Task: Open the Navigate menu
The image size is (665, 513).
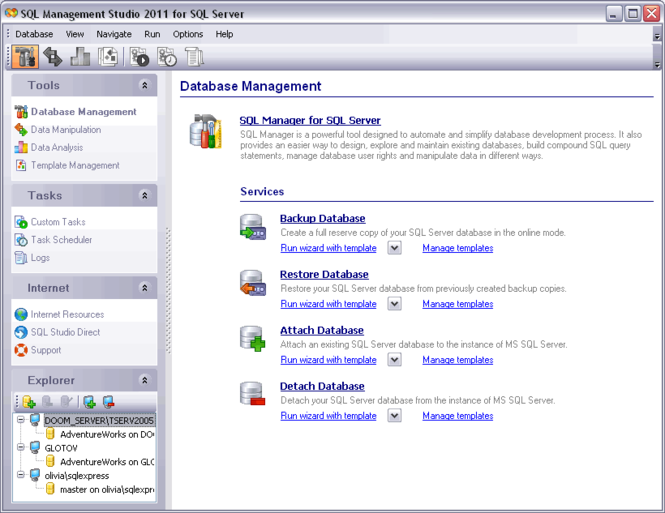Action: (x=114, y=34)
